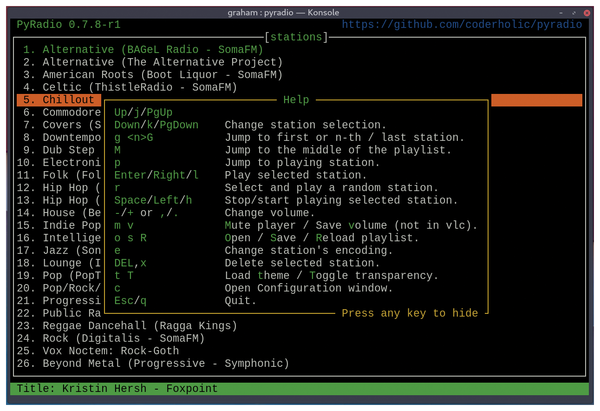600x411 pixels.
Task: Click 'Mute player / Save volume' help line
Action: (x=351, y=226)
